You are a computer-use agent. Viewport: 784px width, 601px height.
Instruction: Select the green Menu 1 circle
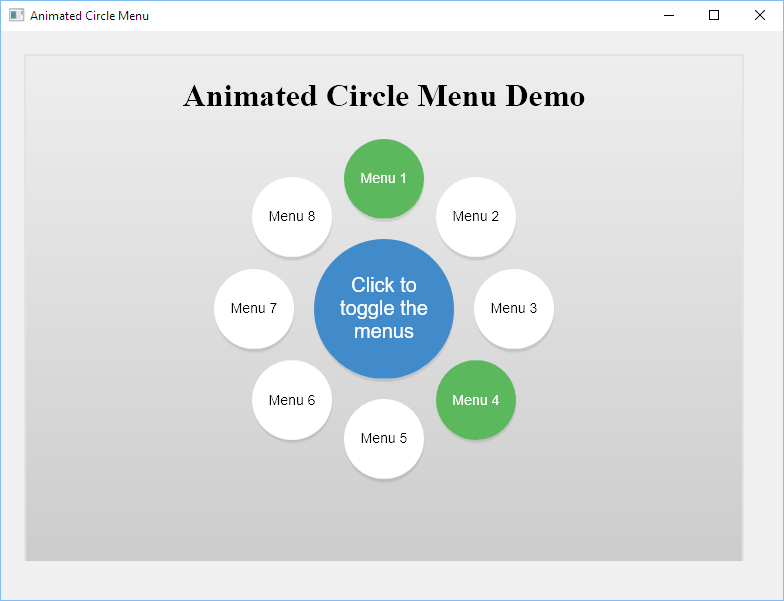pyautogui.click(x=384, y=178)
